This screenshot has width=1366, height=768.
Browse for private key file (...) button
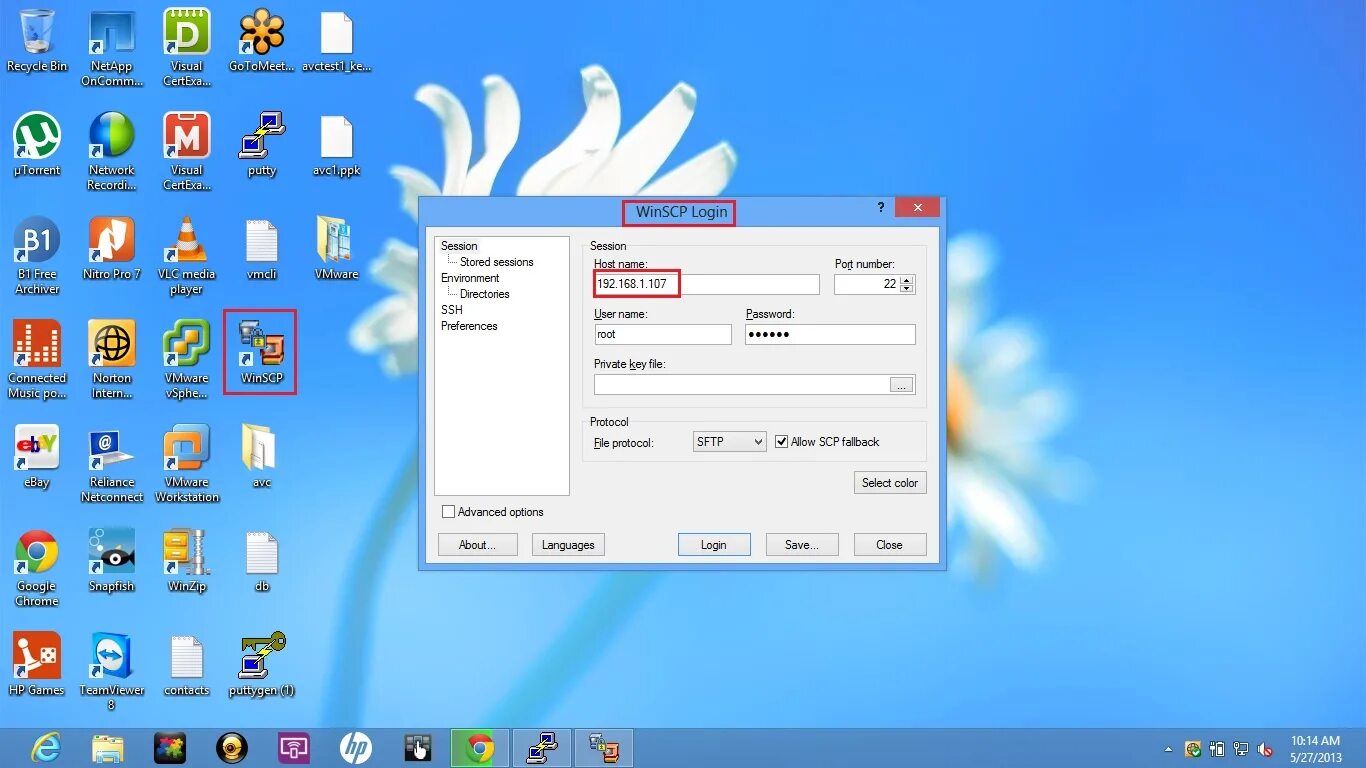click(901, 385)
